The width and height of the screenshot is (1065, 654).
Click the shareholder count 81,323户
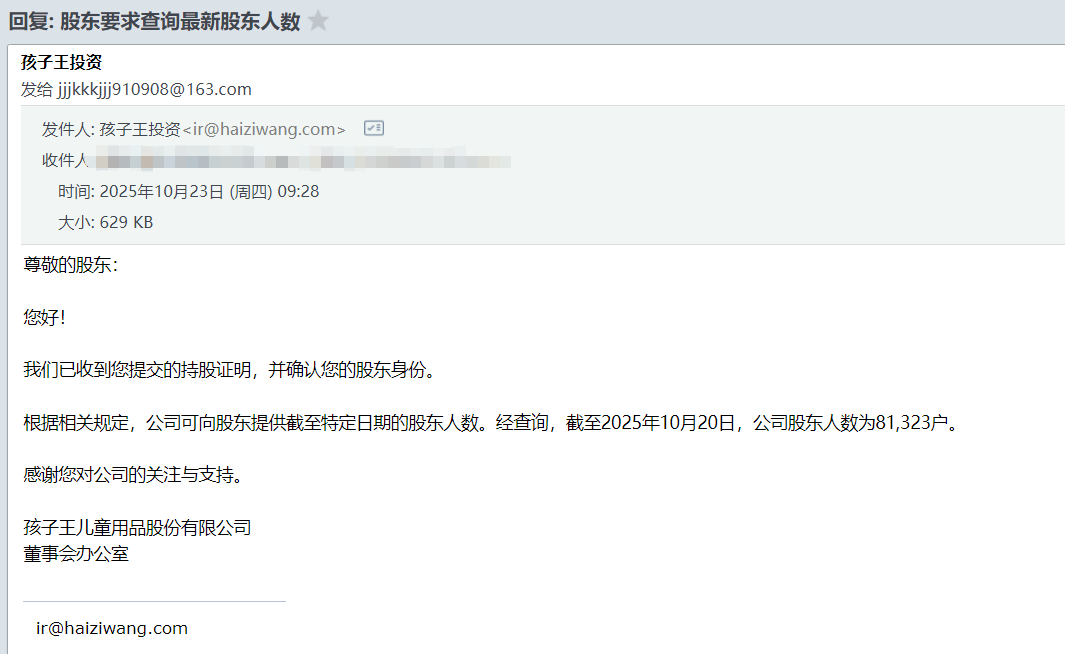912,422
